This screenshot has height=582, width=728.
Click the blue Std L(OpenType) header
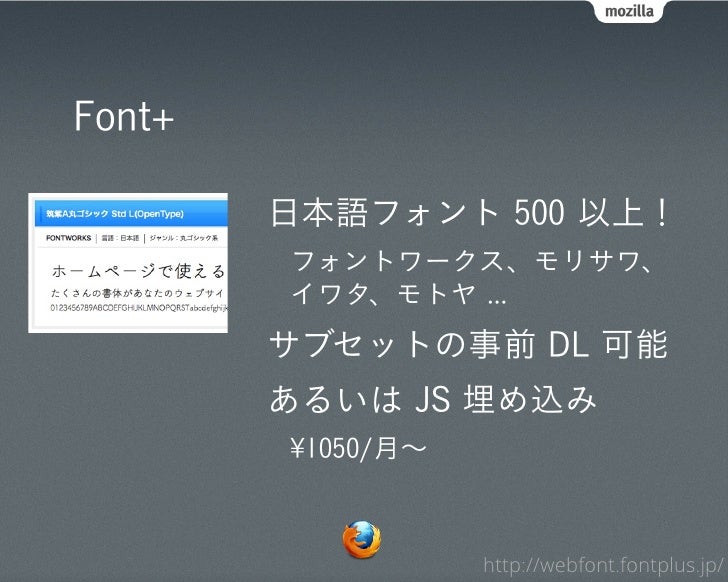[x=131, y=214]
